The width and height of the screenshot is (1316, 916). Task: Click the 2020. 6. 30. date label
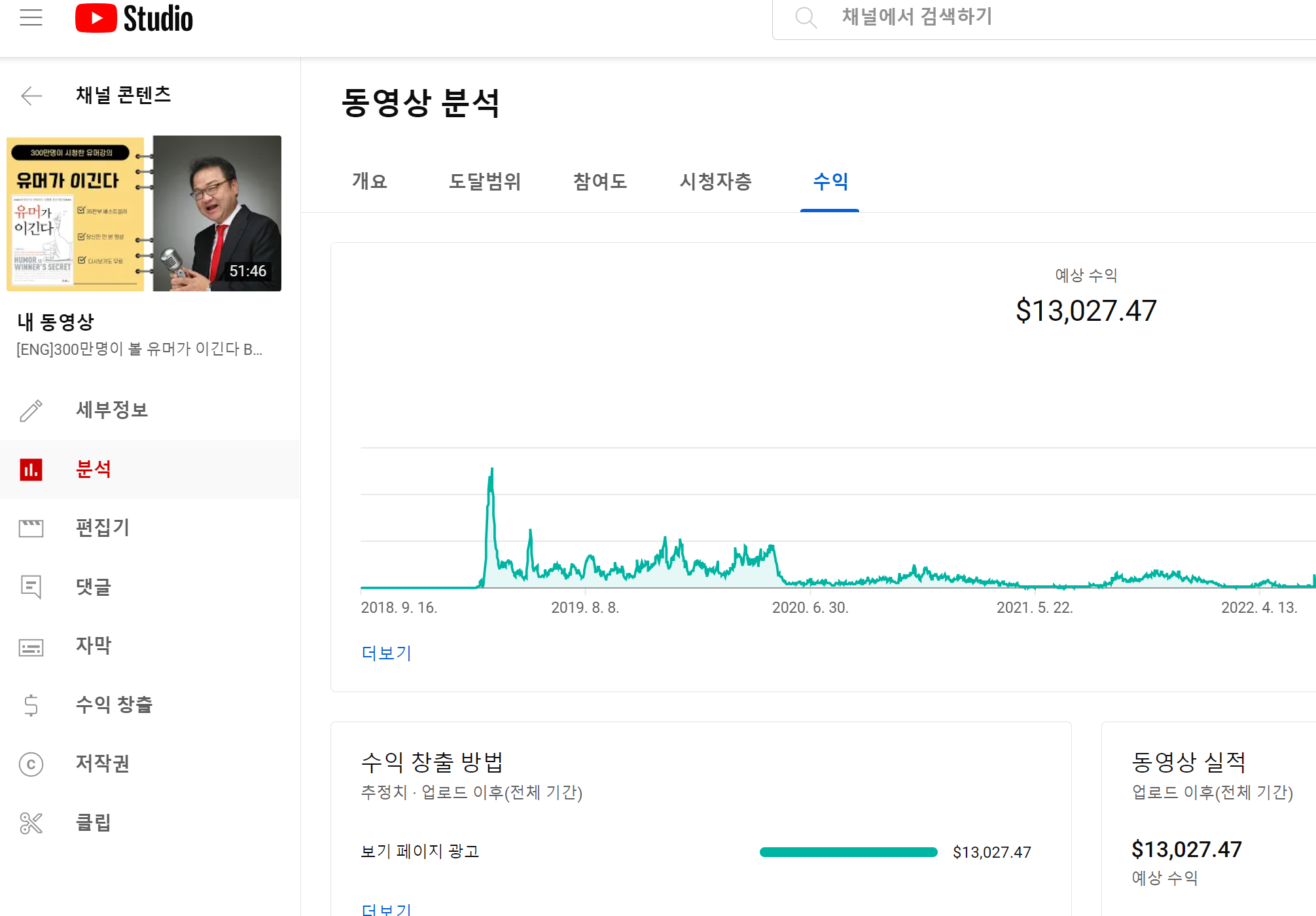coord(810,608)
